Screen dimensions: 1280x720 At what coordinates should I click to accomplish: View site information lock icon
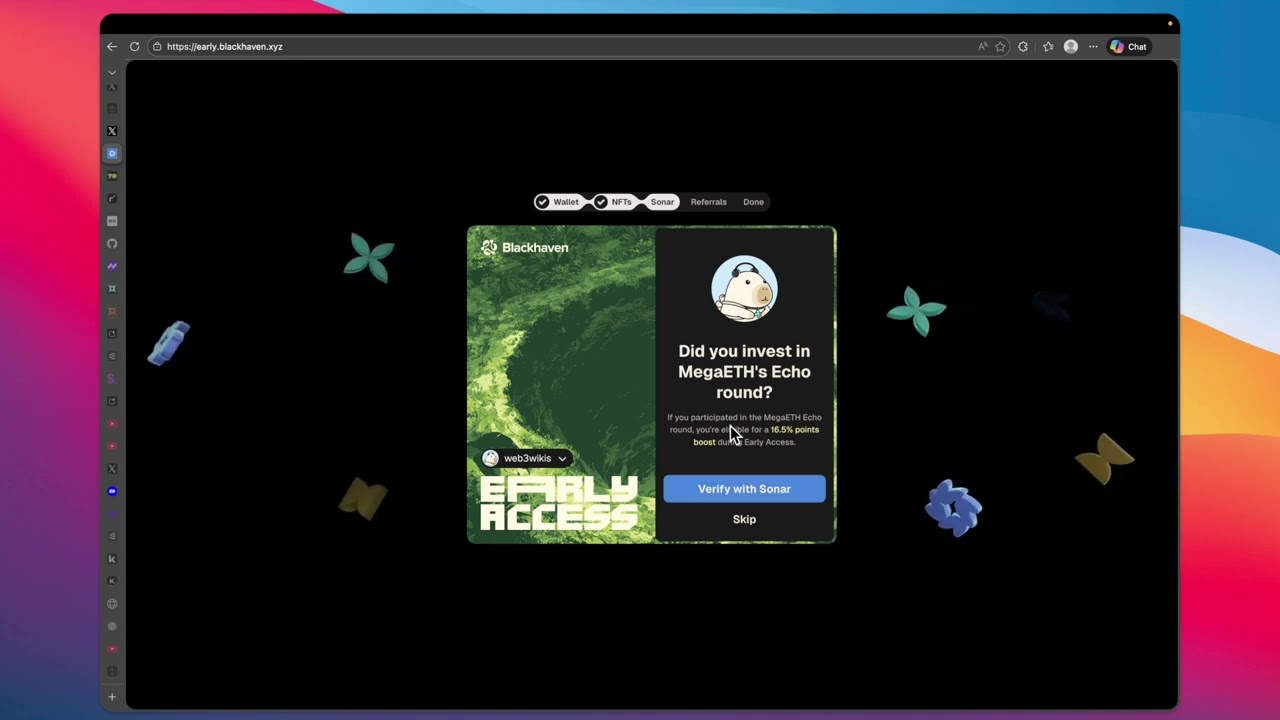pyautogui.click(x=157, y=46)
